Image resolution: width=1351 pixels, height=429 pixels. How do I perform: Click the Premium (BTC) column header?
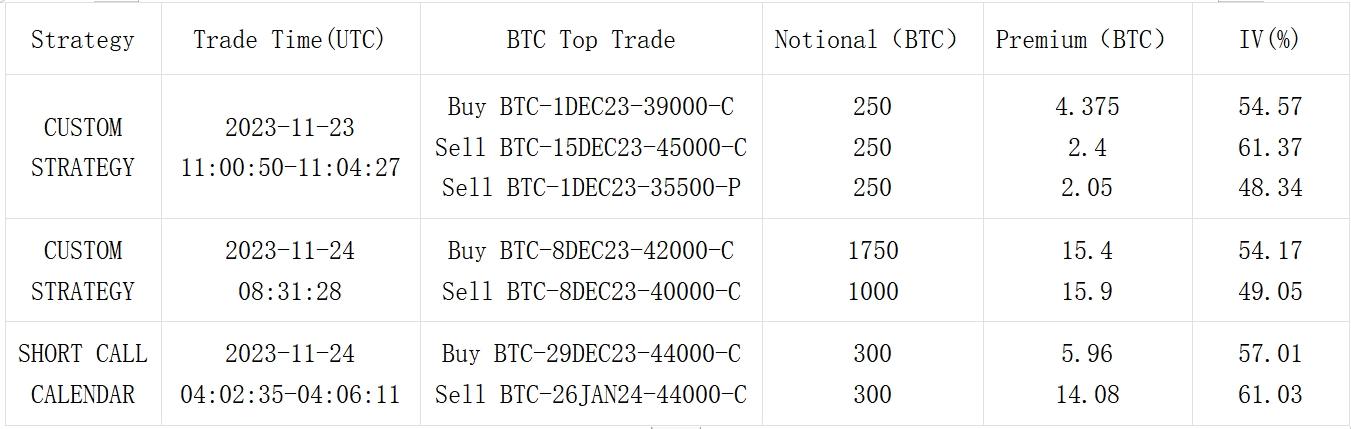click(x=1081, y=40)
